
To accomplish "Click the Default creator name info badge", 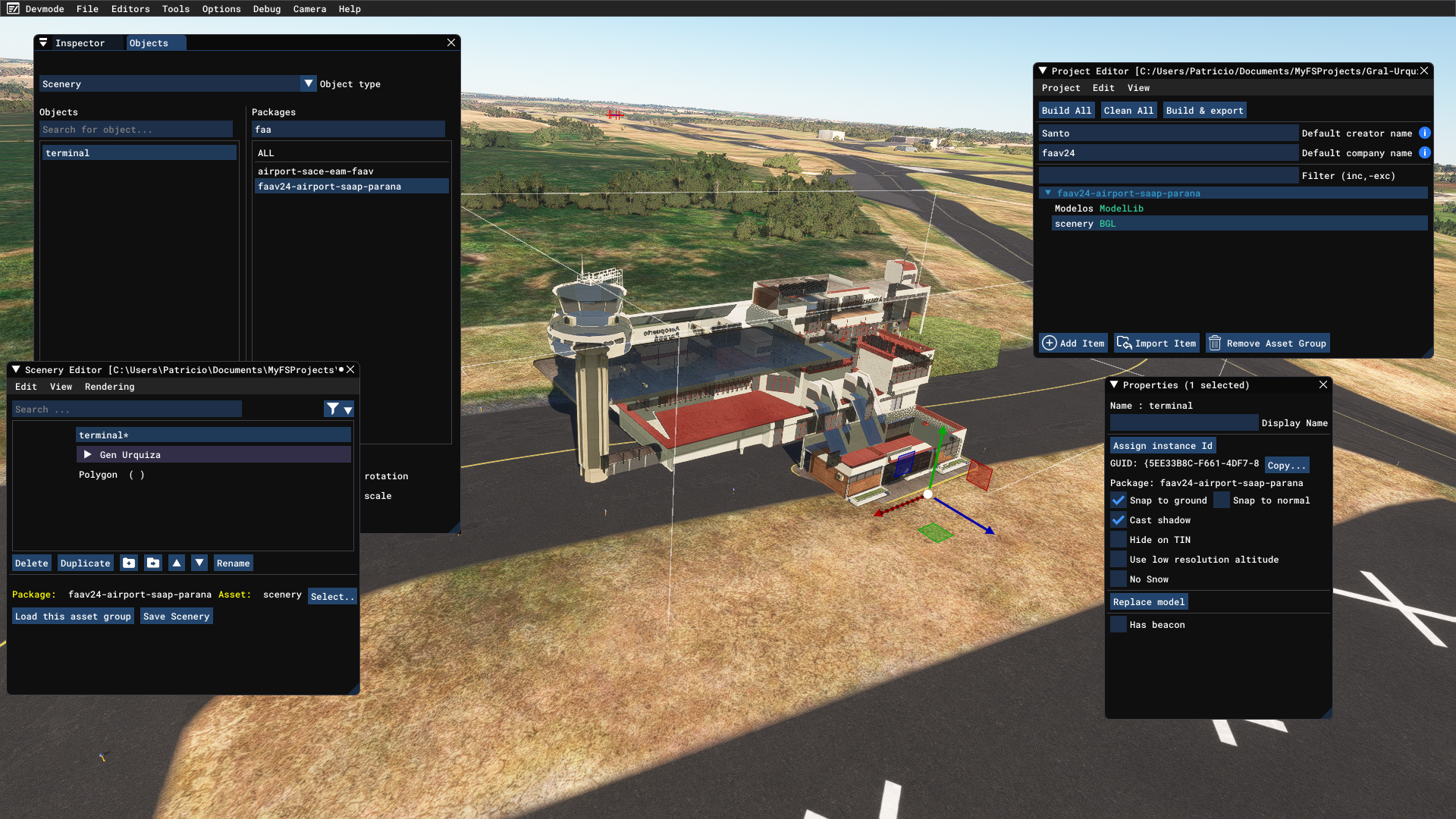I will click(1424, 133).
